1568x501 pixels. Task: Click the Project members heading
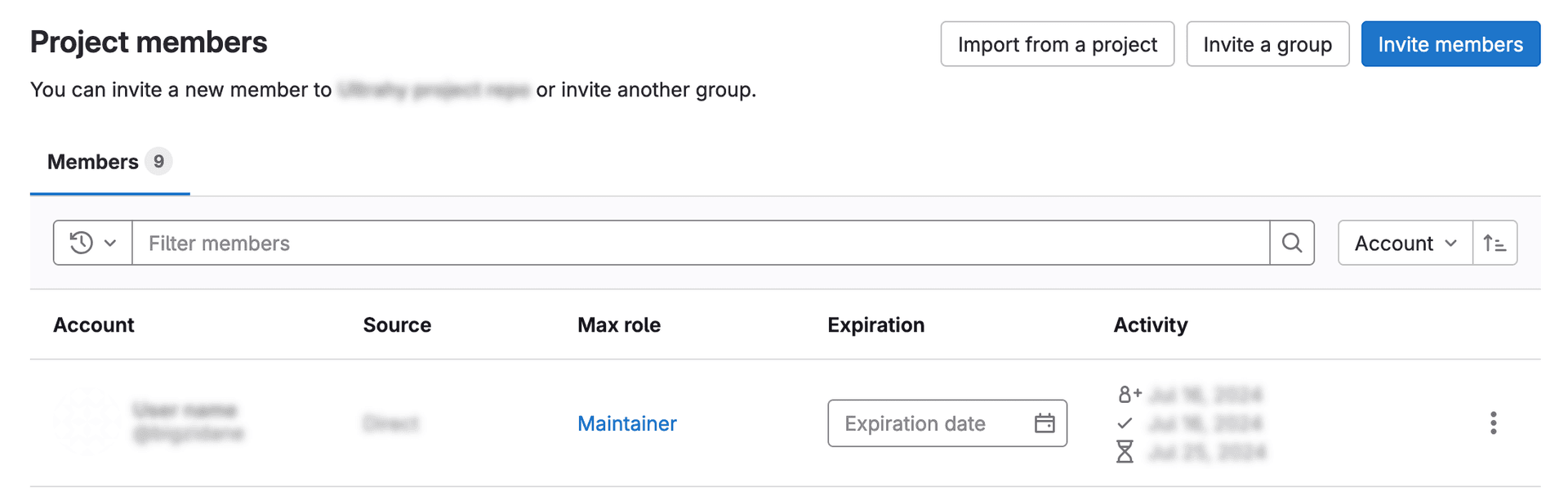[x=149, y=42]
